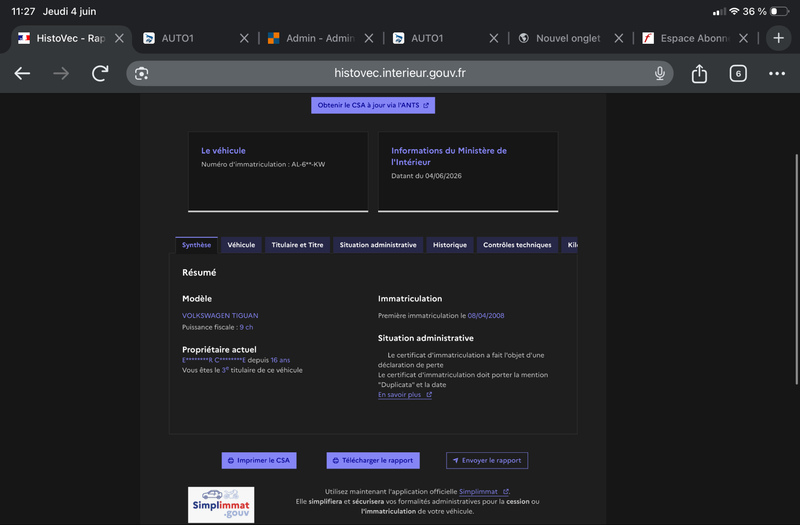Open the share sheet icon
This screenshot has height=525, width=800.
(x=699, y=73)
